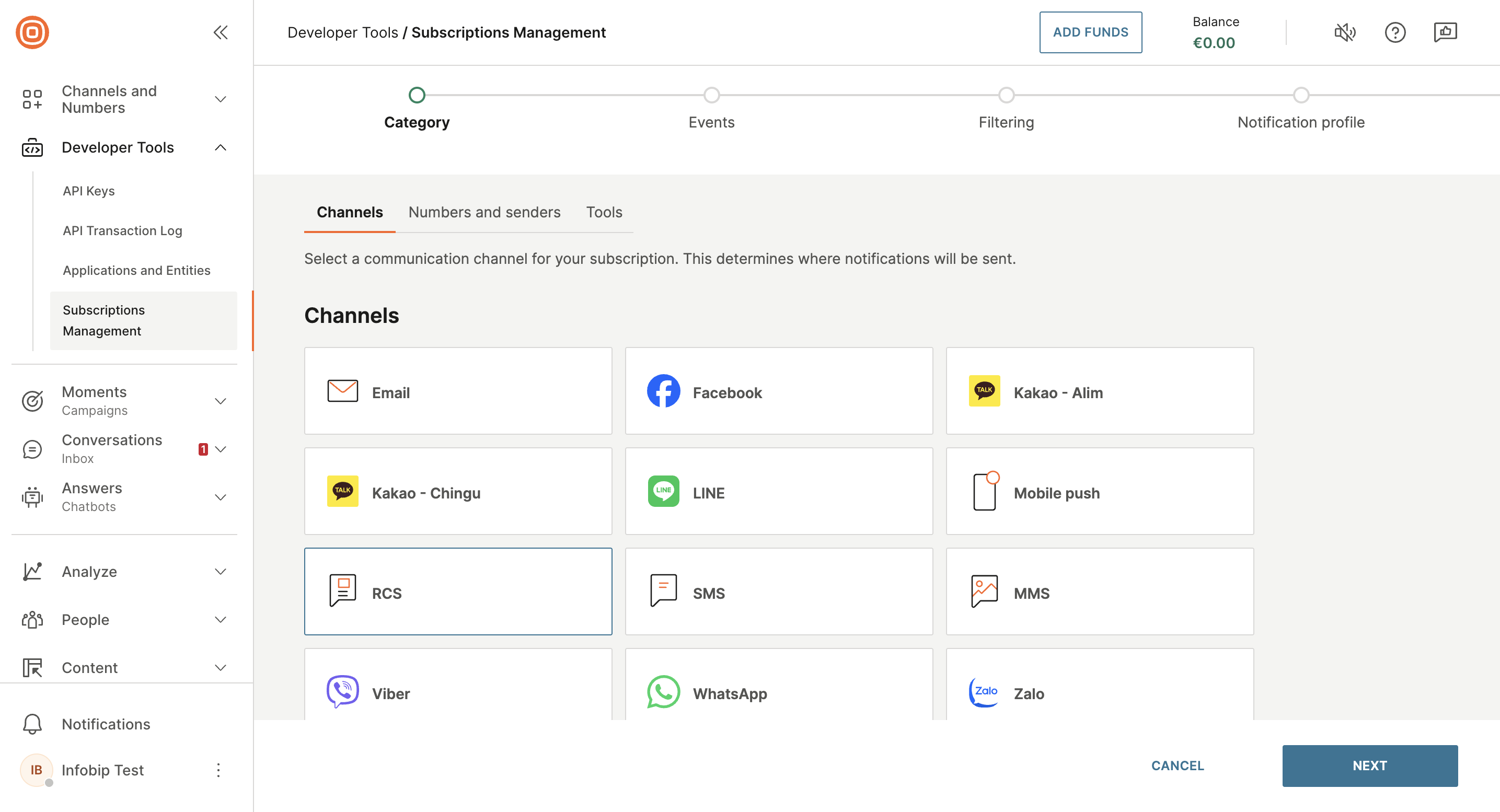Click the ADD FUNDS button
This screenshot has height=812, width=1500.
pos(1090,32)
